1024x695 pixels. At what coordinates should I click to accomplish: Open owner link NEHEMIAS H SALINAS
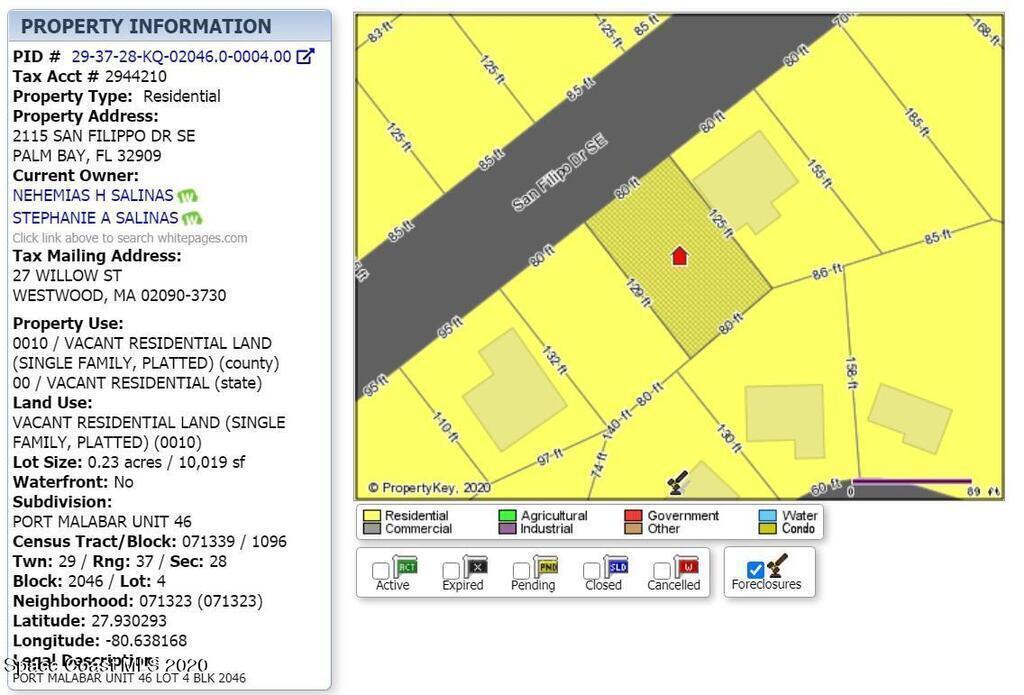pos(93,196)
